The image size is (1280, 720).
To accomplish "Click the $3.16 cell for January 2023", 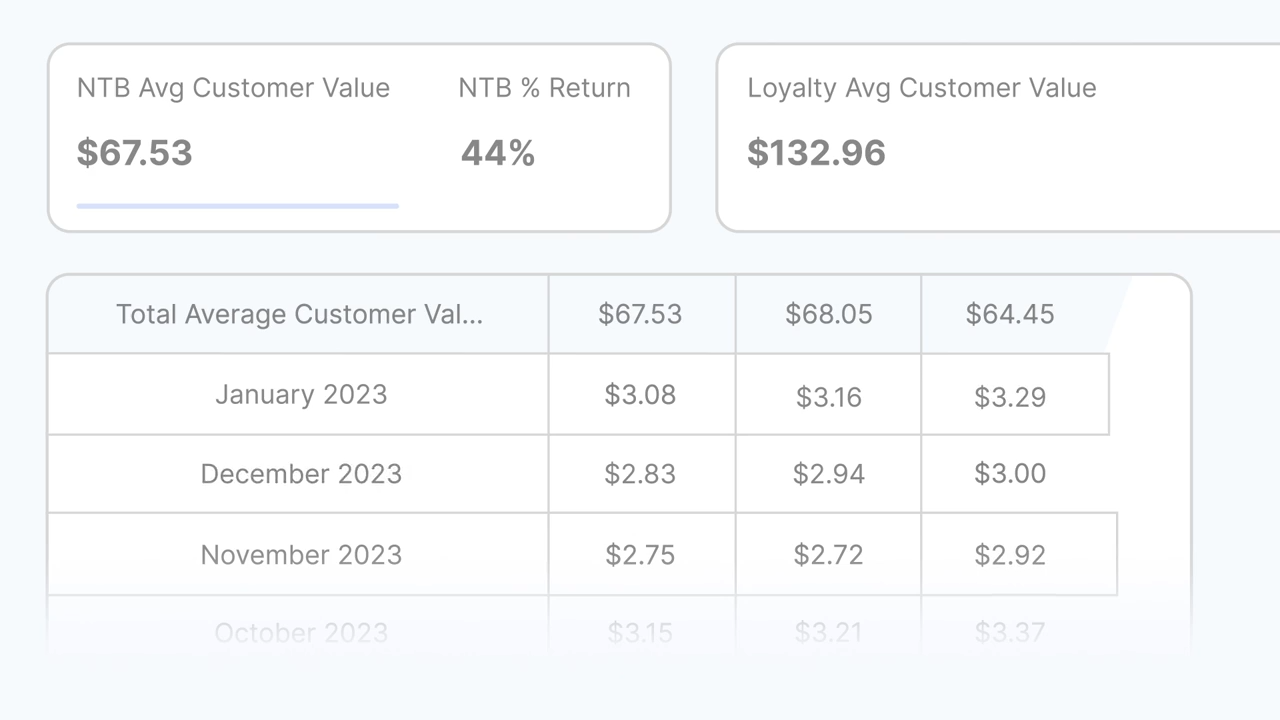I will pyautogui.click(x=828, y=397).
